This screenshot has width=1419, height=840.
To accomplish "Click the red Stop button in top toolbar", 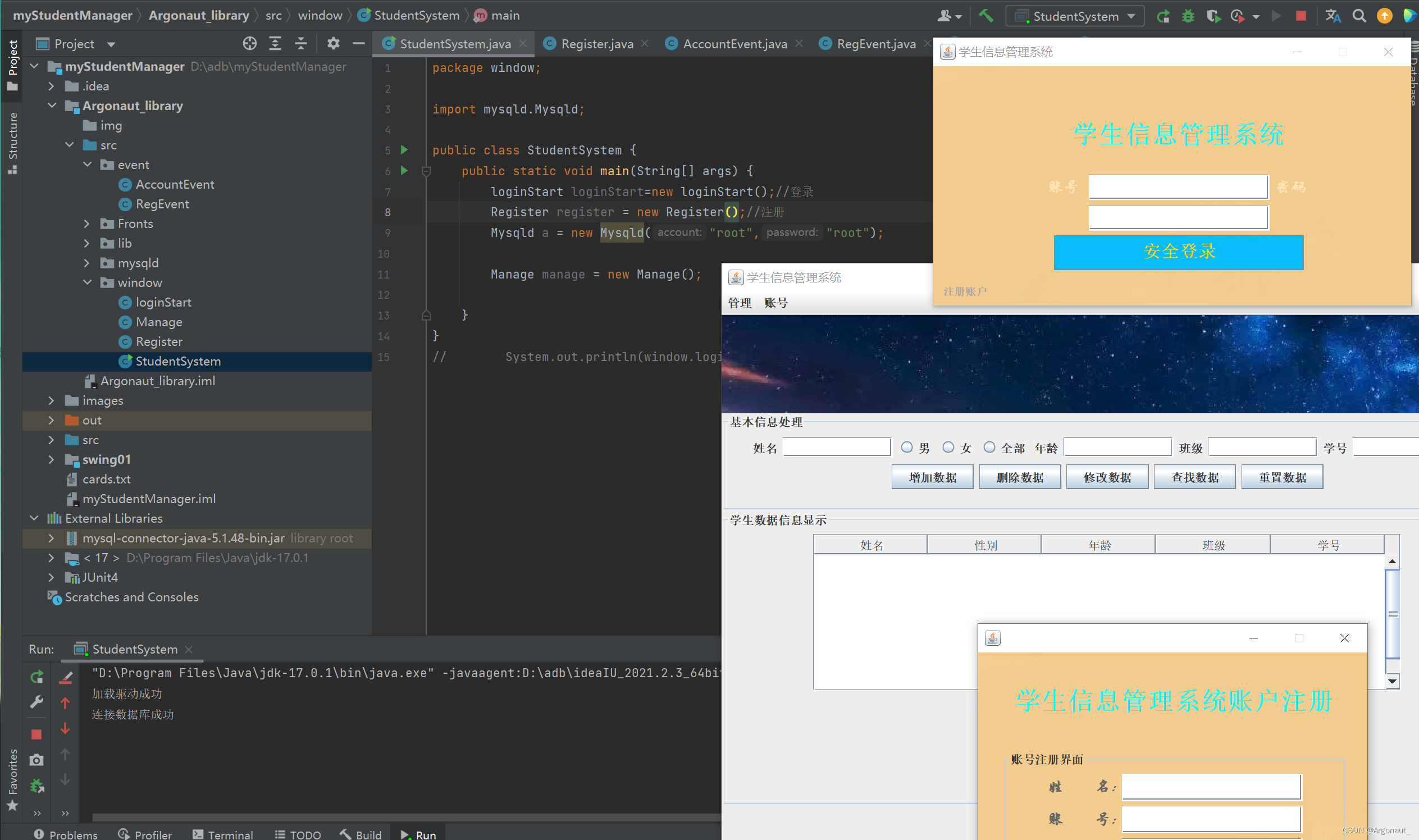I will click(1301, 16).
